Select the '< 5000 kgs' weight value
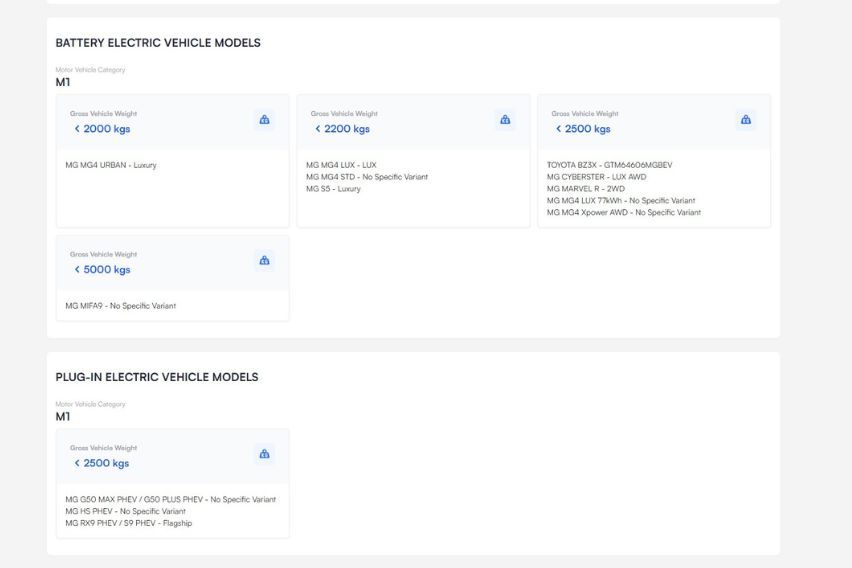 (102, 270)
